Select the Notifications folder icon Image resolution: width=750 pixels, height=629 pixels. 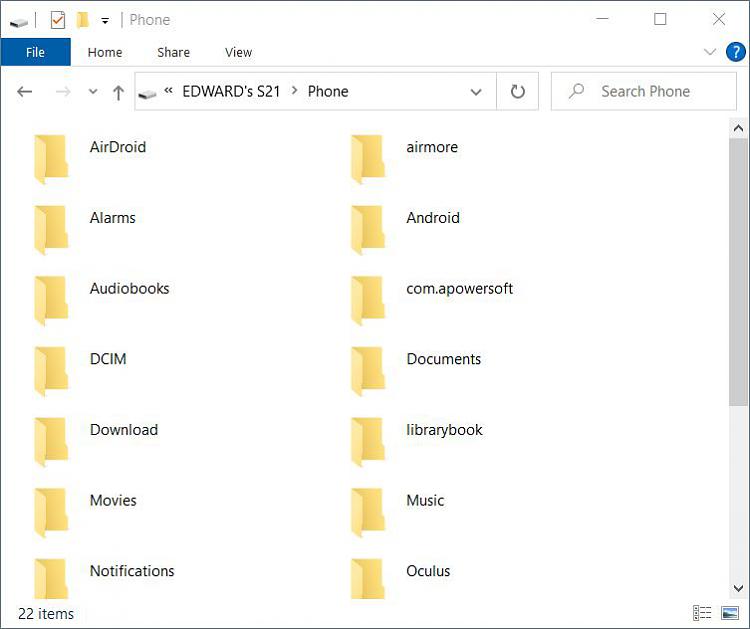pyautogui.click(x=52, y=579)
